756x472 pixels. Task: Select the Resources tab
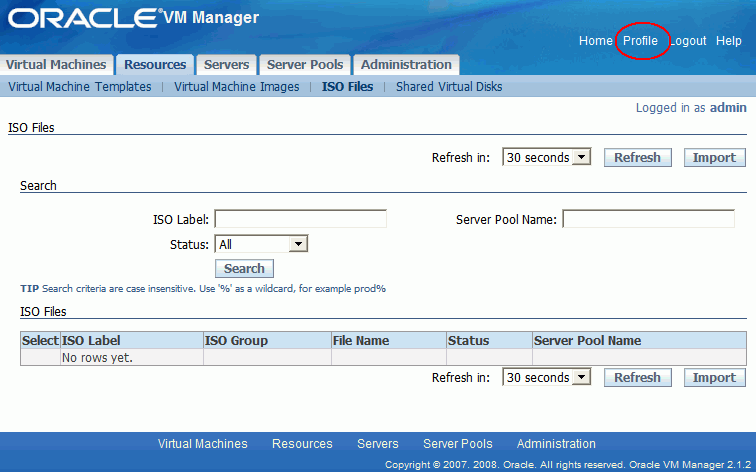[x=155, y=65]
